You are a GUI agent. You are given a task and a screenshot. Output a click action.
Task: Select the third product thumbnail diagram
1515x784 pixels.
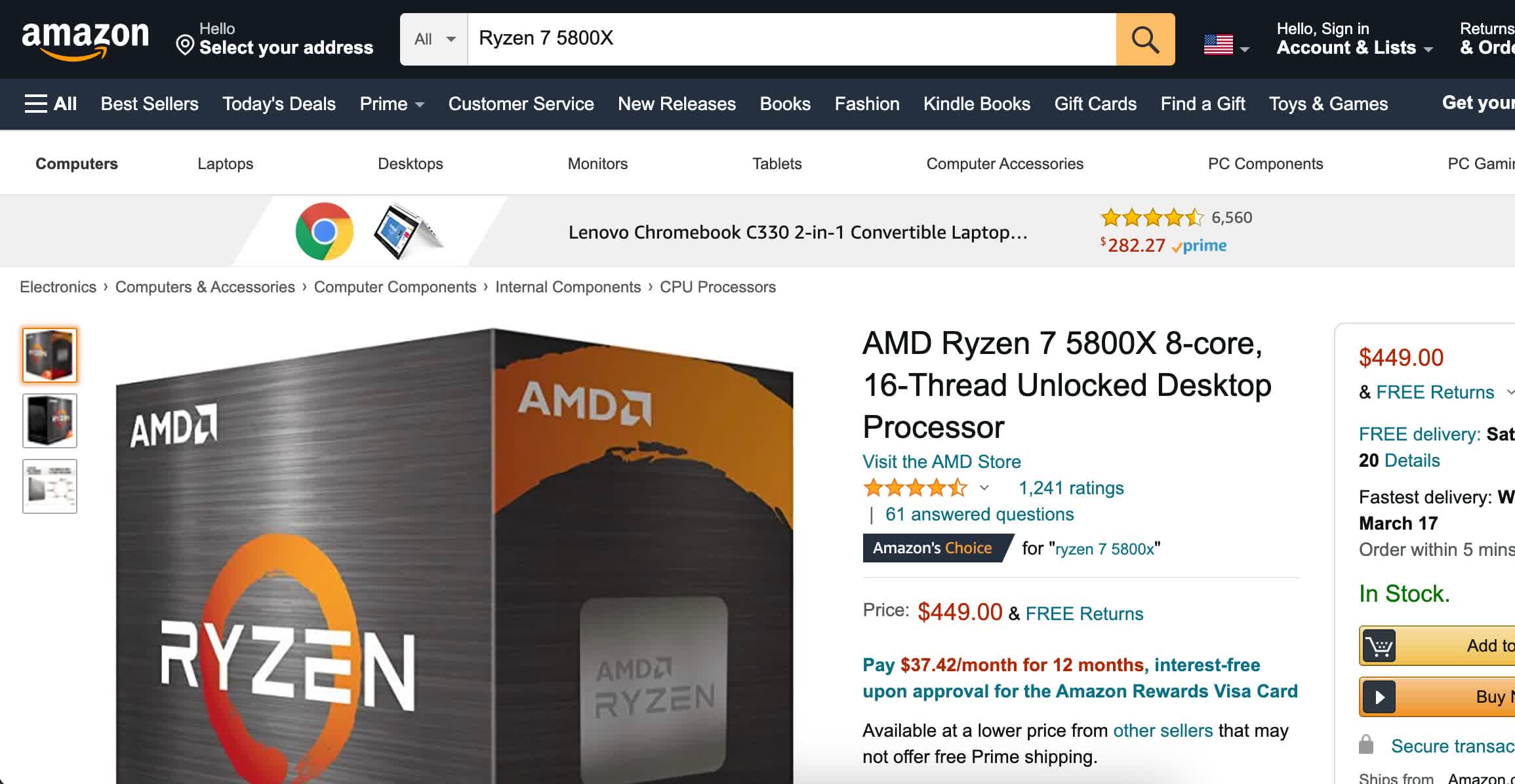(50, 486)
